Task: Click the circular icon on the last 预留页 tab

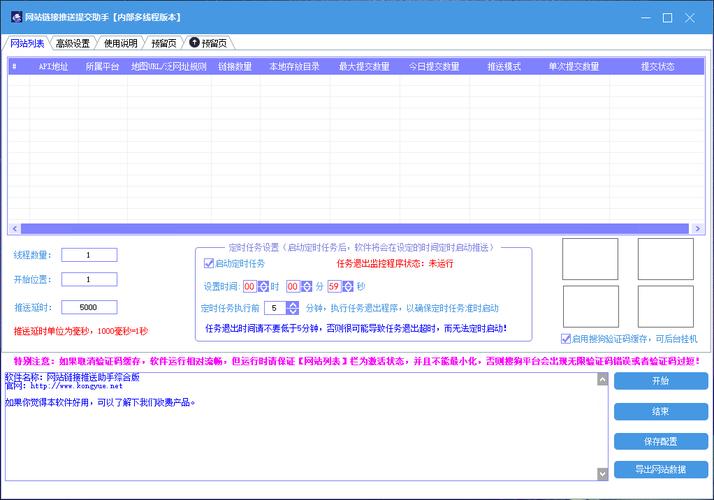Action: [x=194, y=43]
